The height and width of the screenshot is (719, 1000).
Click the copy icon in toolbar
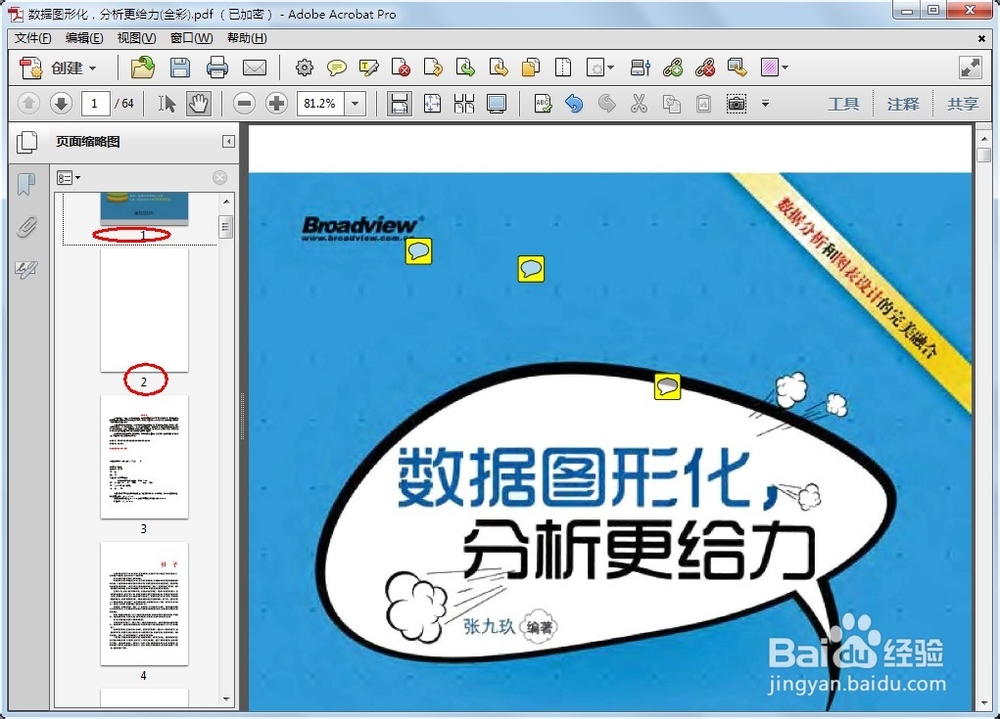point(671,103)
